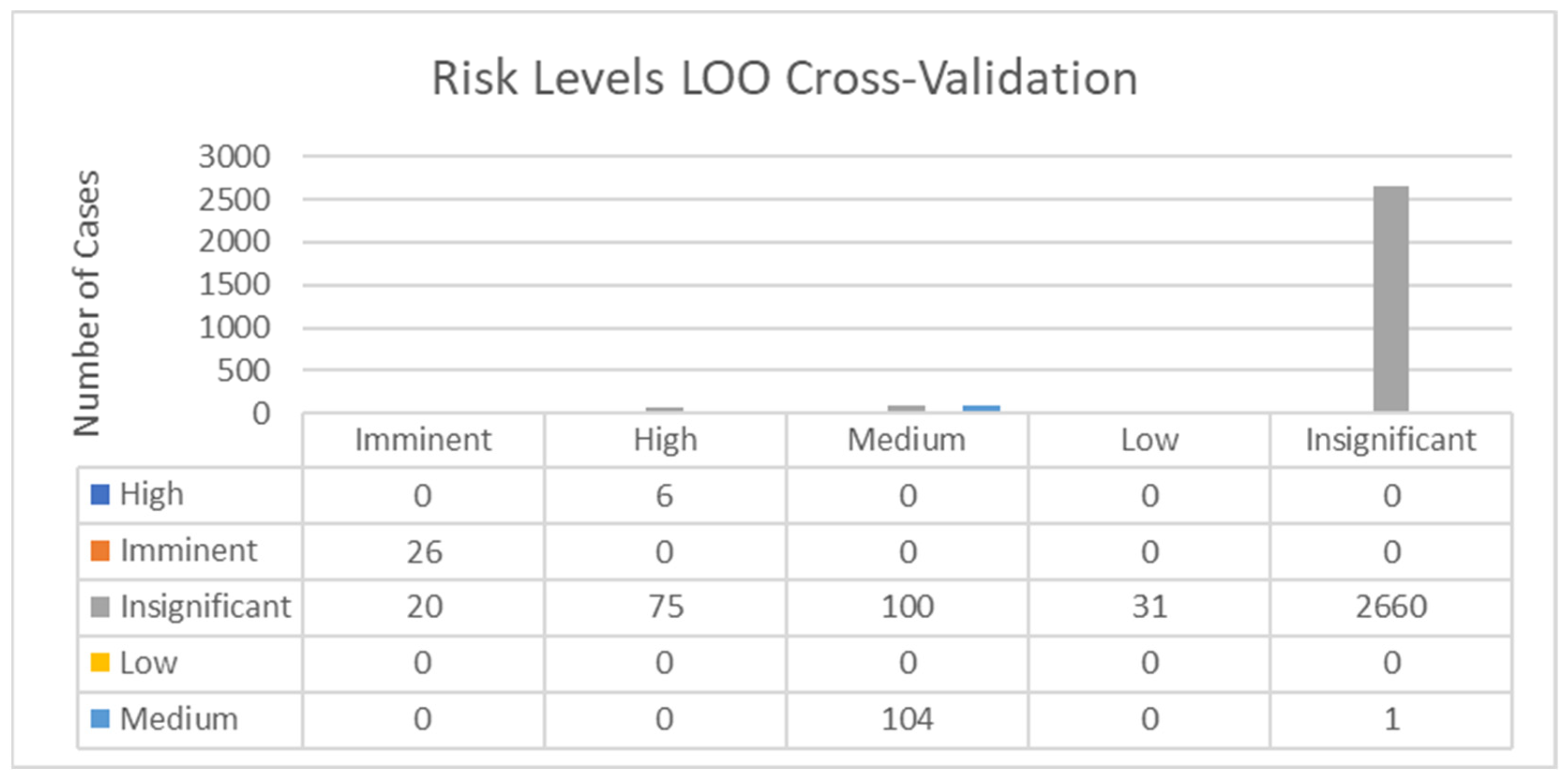Click the 3000 label on vertical axis
Screen dimensions: 1568x779
click(x=234, y=157)
